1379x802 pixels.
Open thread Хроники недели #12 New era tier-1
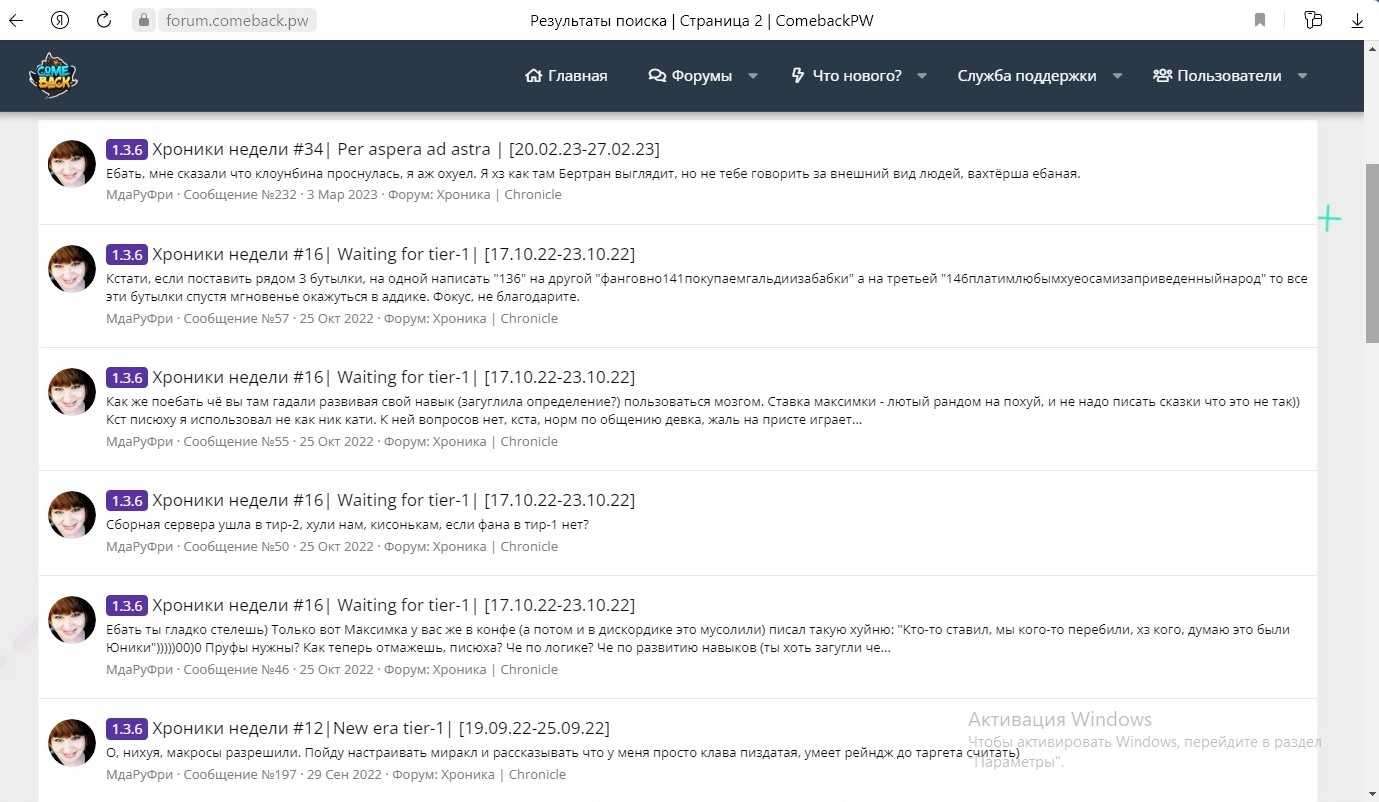point(380,728)
